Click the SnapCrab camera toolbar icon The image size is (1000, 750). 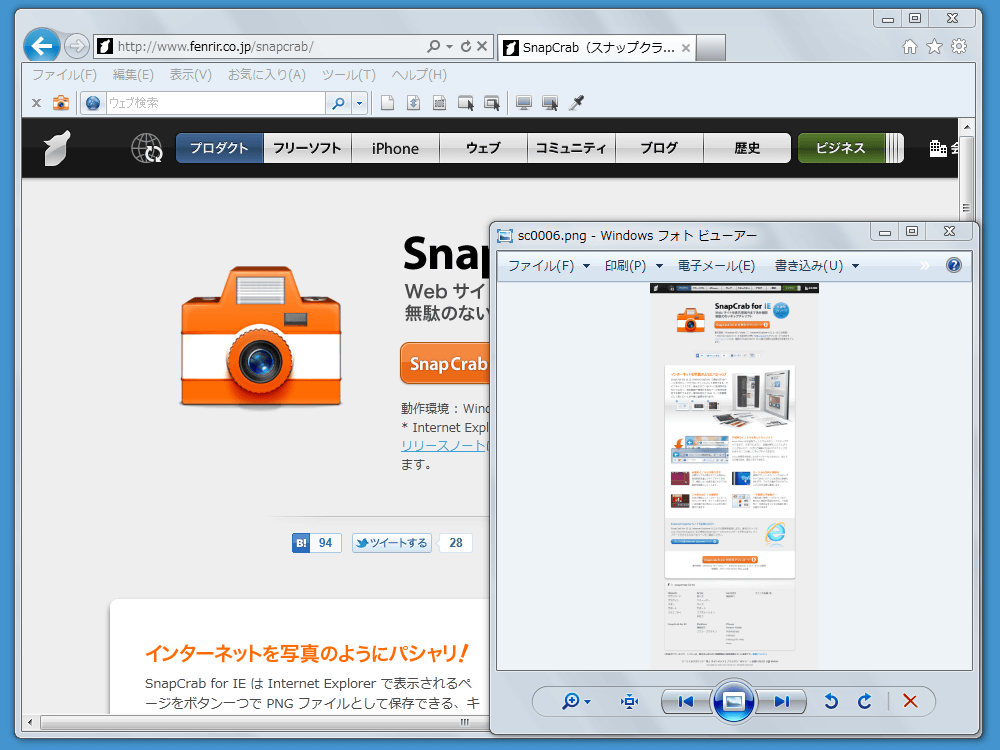click(x=61, y=103)
